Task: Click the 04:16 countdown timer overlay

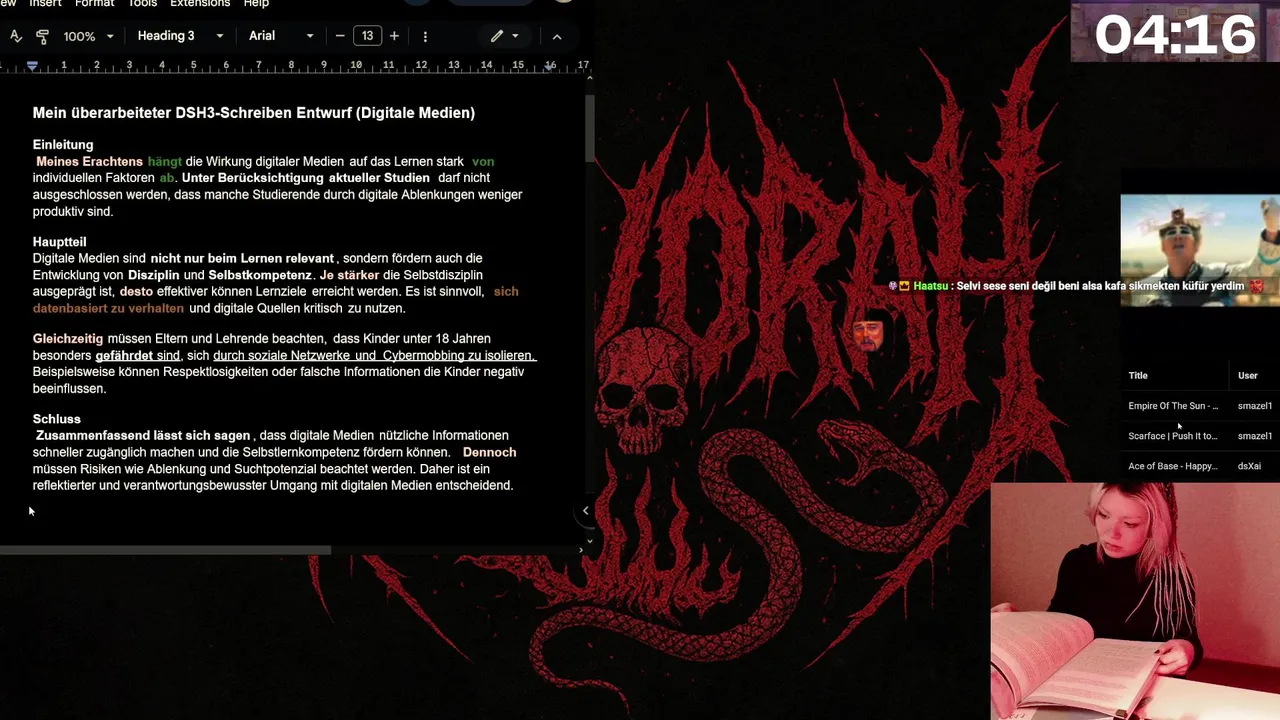Action: click(1174, 33)
